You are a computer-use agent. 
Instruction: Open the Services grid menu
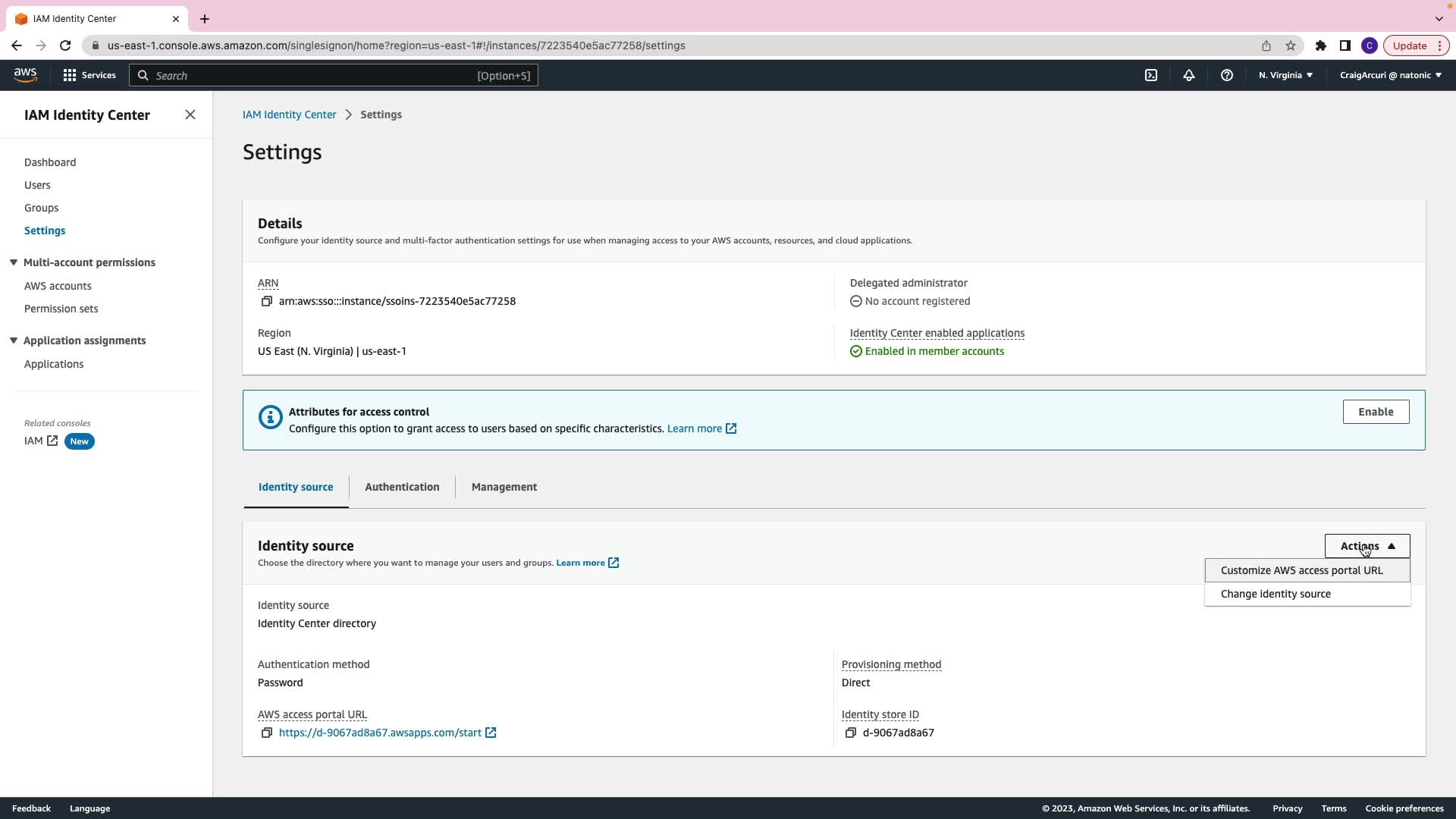(89, 75)
